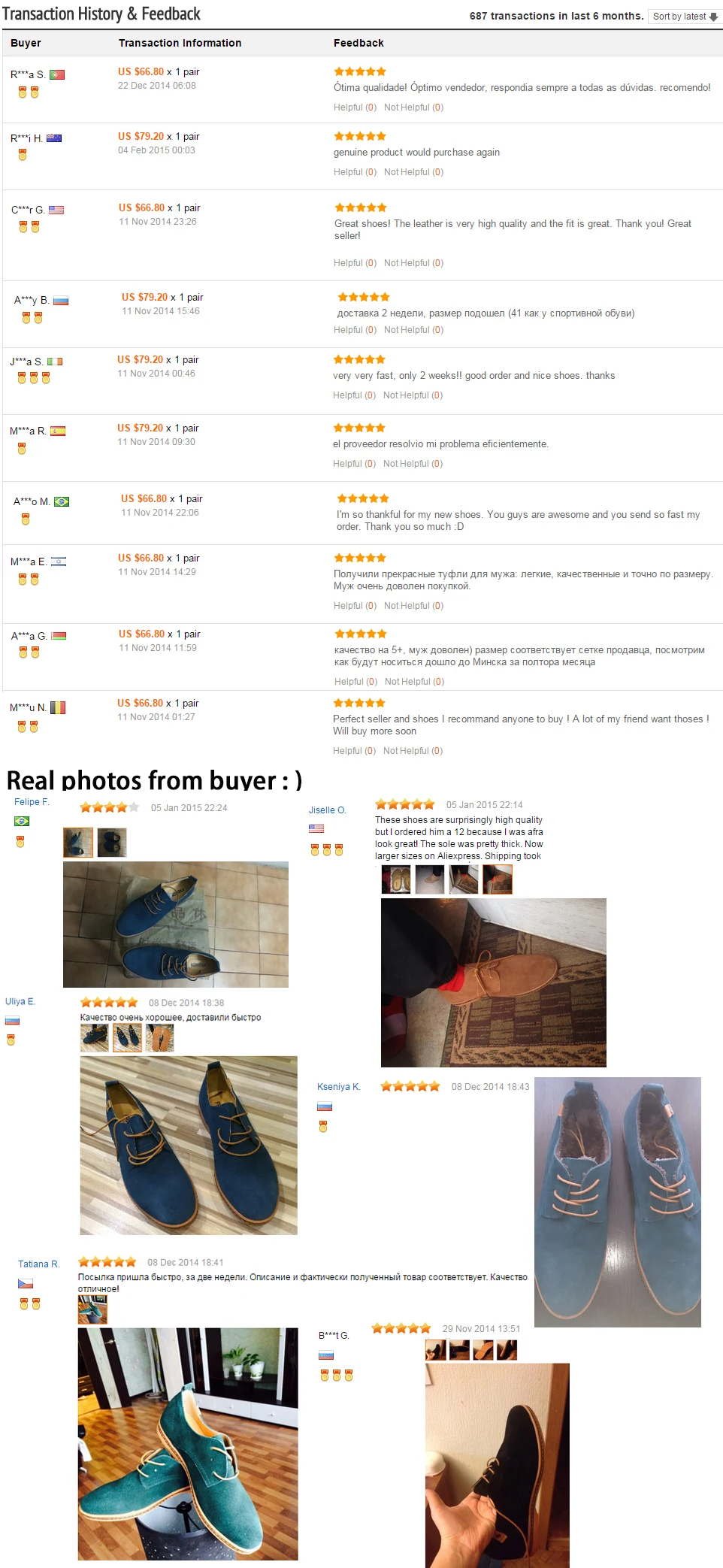The height and width of the screenshot is (1568, 723).
Task: Click Brazil flag icon beside A***o M.
Action: point(62,501)
